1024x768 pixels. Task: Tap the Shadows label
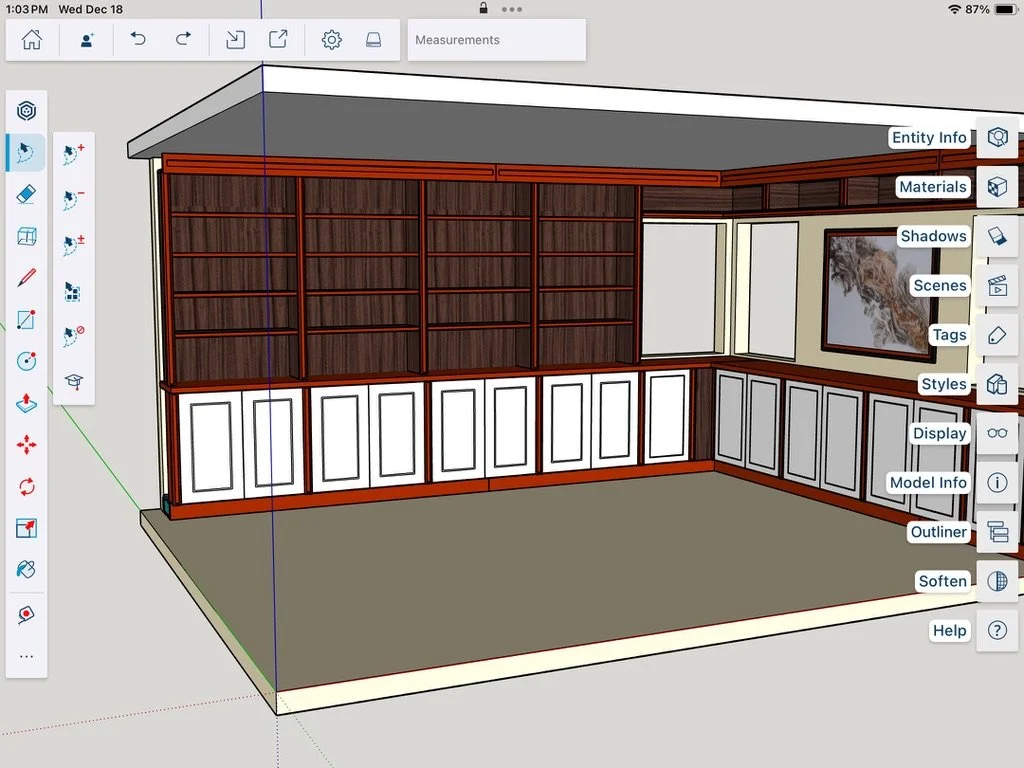pos(933,236)
